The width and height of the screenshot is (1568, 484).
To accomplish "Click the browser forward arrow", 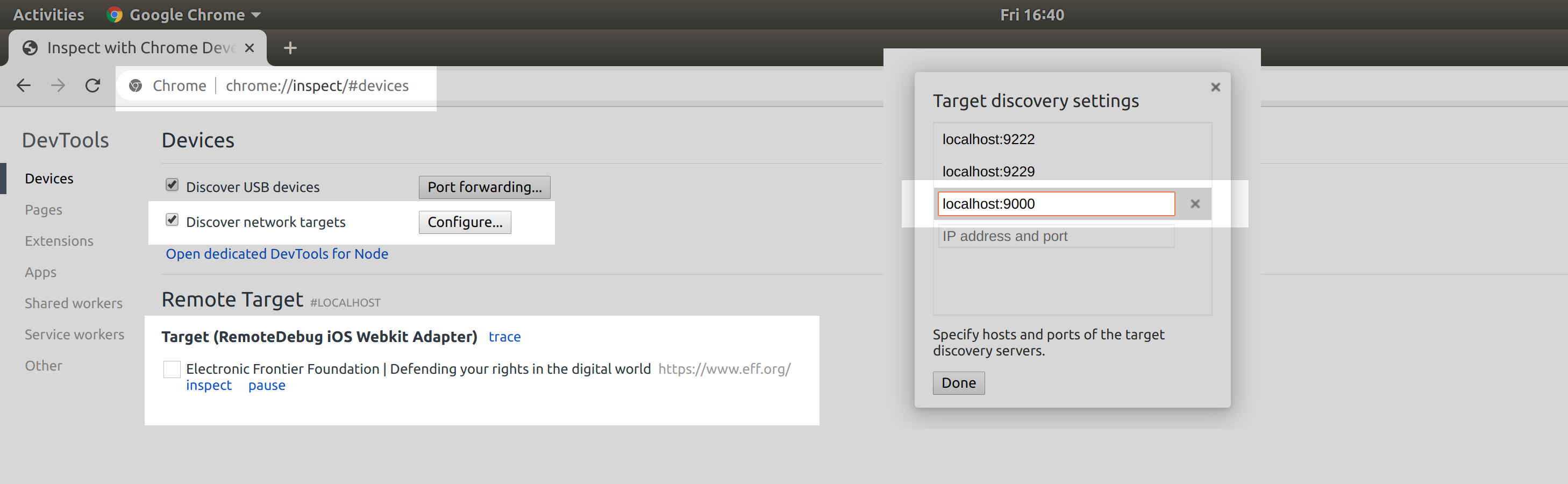I will [58, 85].
